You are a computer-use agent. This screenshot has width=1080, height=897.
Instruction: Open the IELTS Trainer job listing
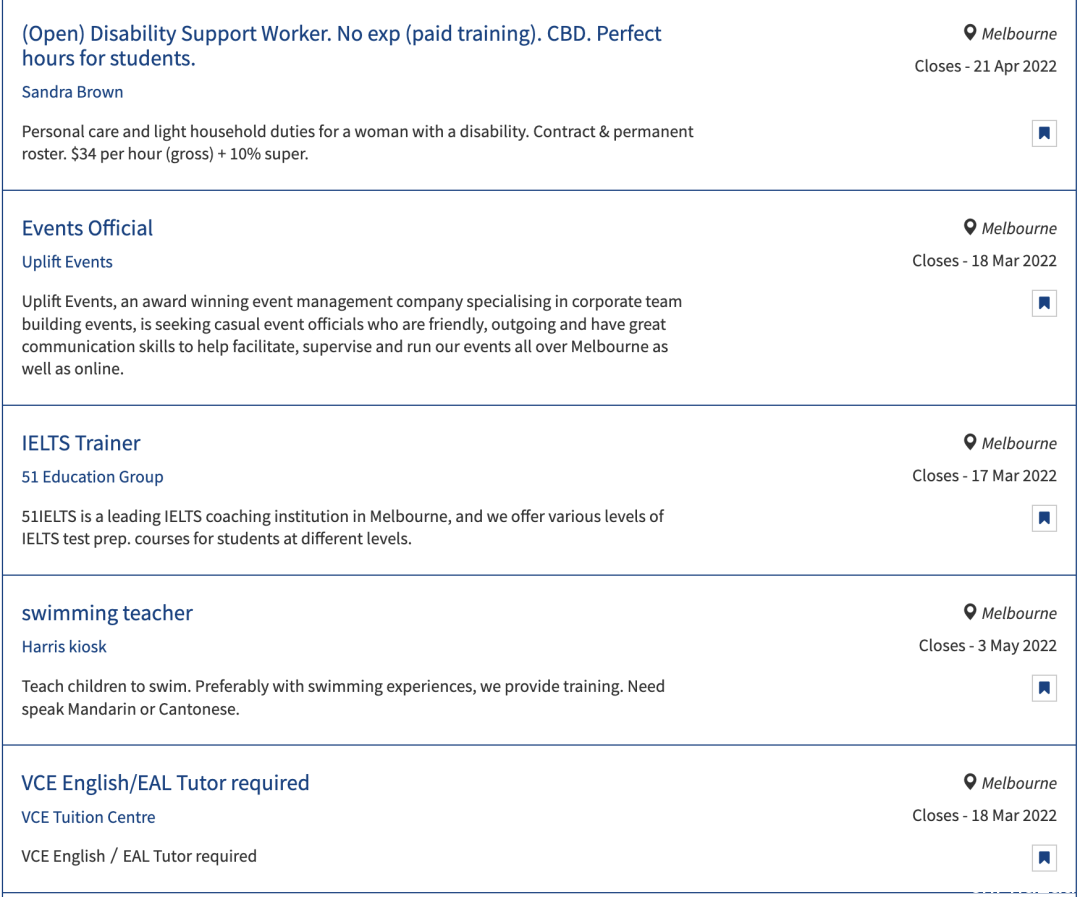(81, 443)
